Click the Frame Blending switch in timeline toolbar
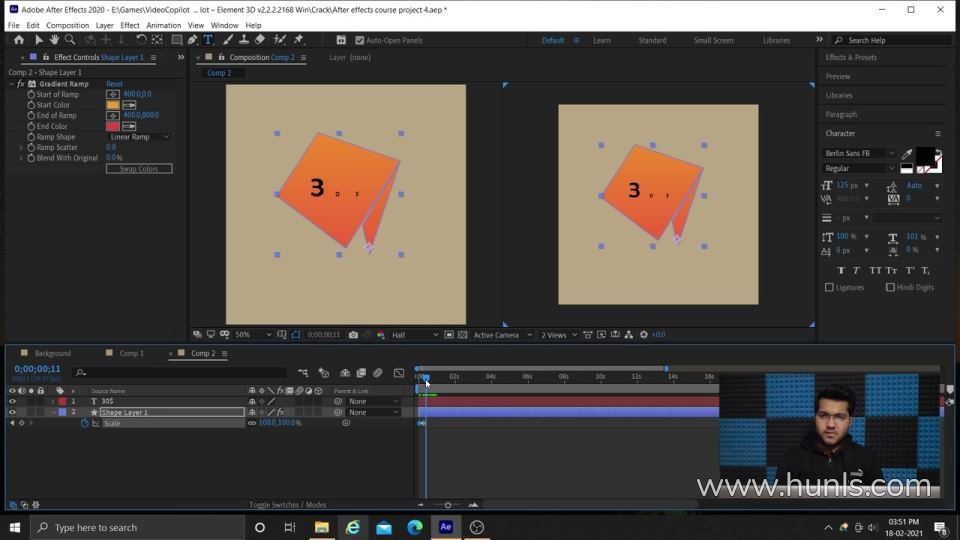Viewport: 960px width, 540px height. coord(361,373)
